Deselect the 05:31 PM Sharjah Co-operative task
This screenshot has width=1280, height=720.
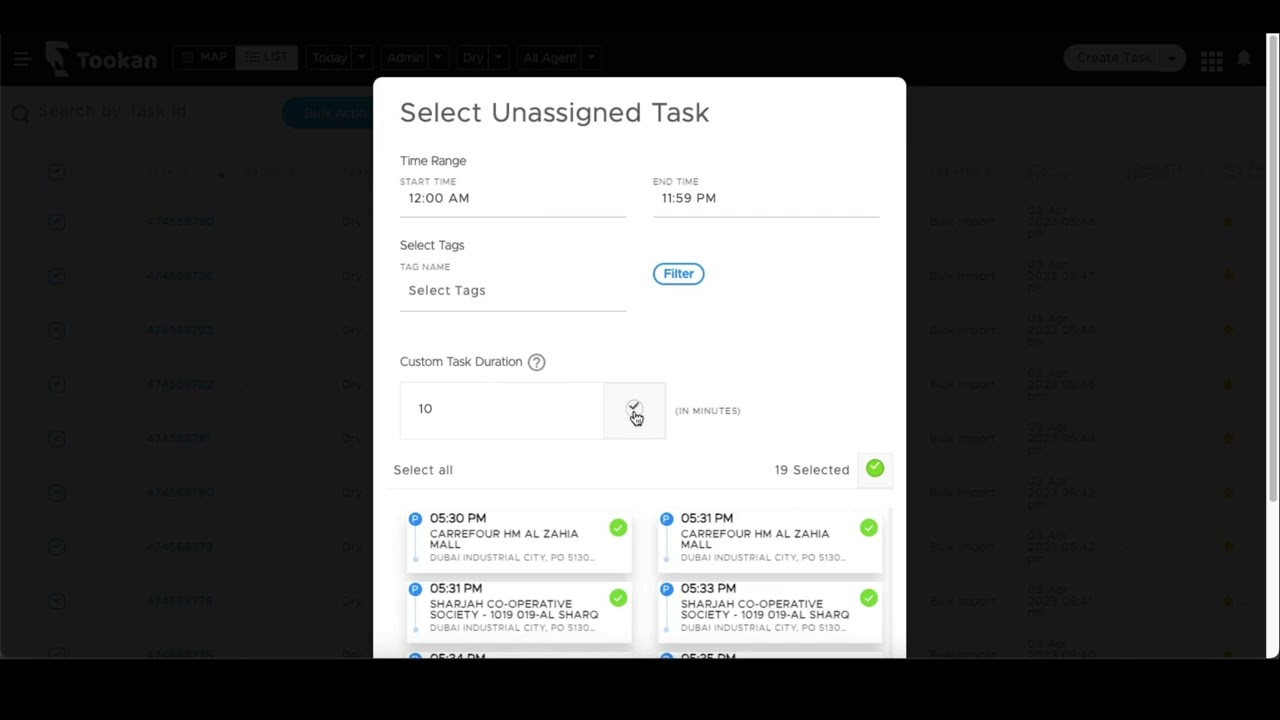click(618, 597)
